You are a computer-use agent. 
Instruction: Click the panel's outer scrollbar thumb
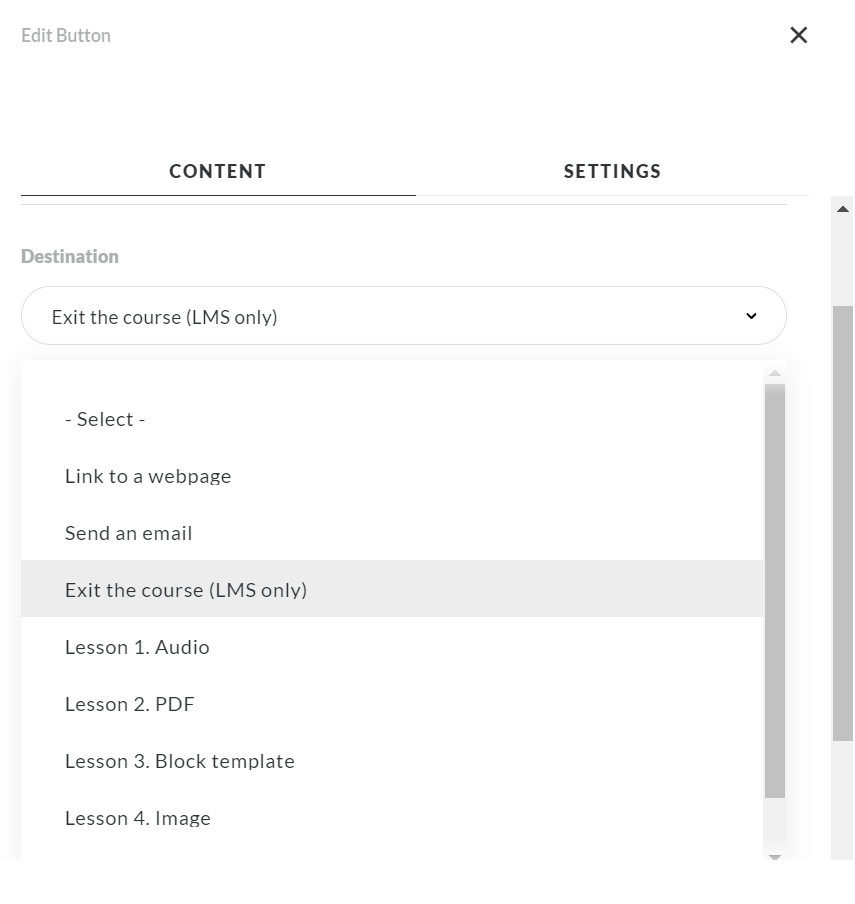coord(843,520)
